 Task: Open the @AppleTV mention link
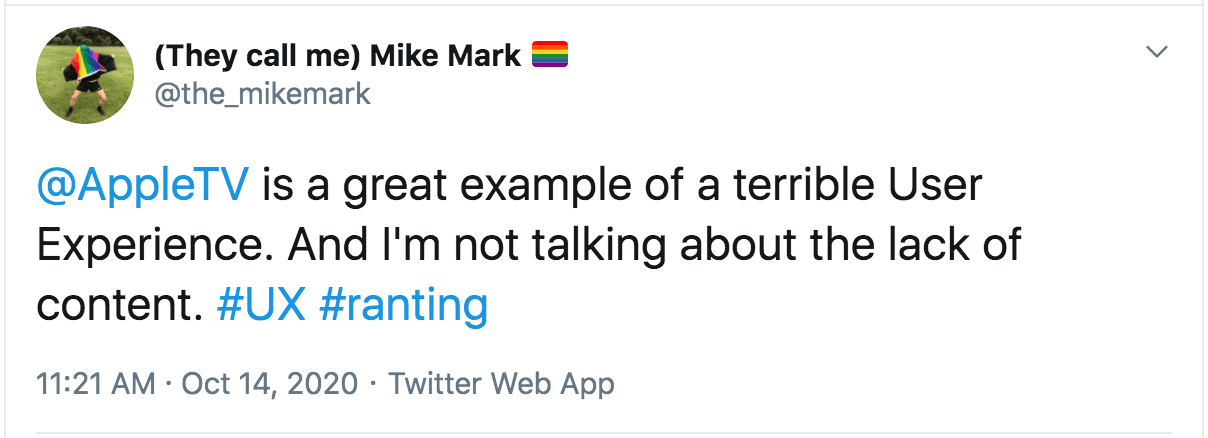click(x=140, y=186)
